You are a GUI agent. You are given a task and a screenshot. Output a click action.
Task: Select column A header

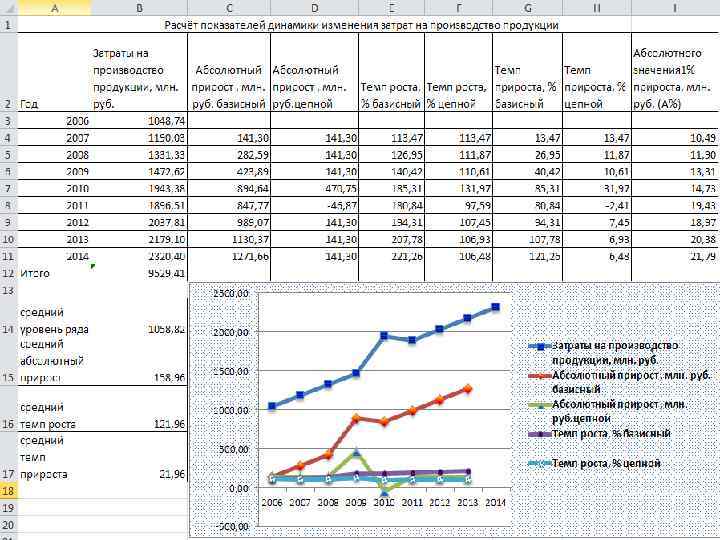[x=54, y=7]
